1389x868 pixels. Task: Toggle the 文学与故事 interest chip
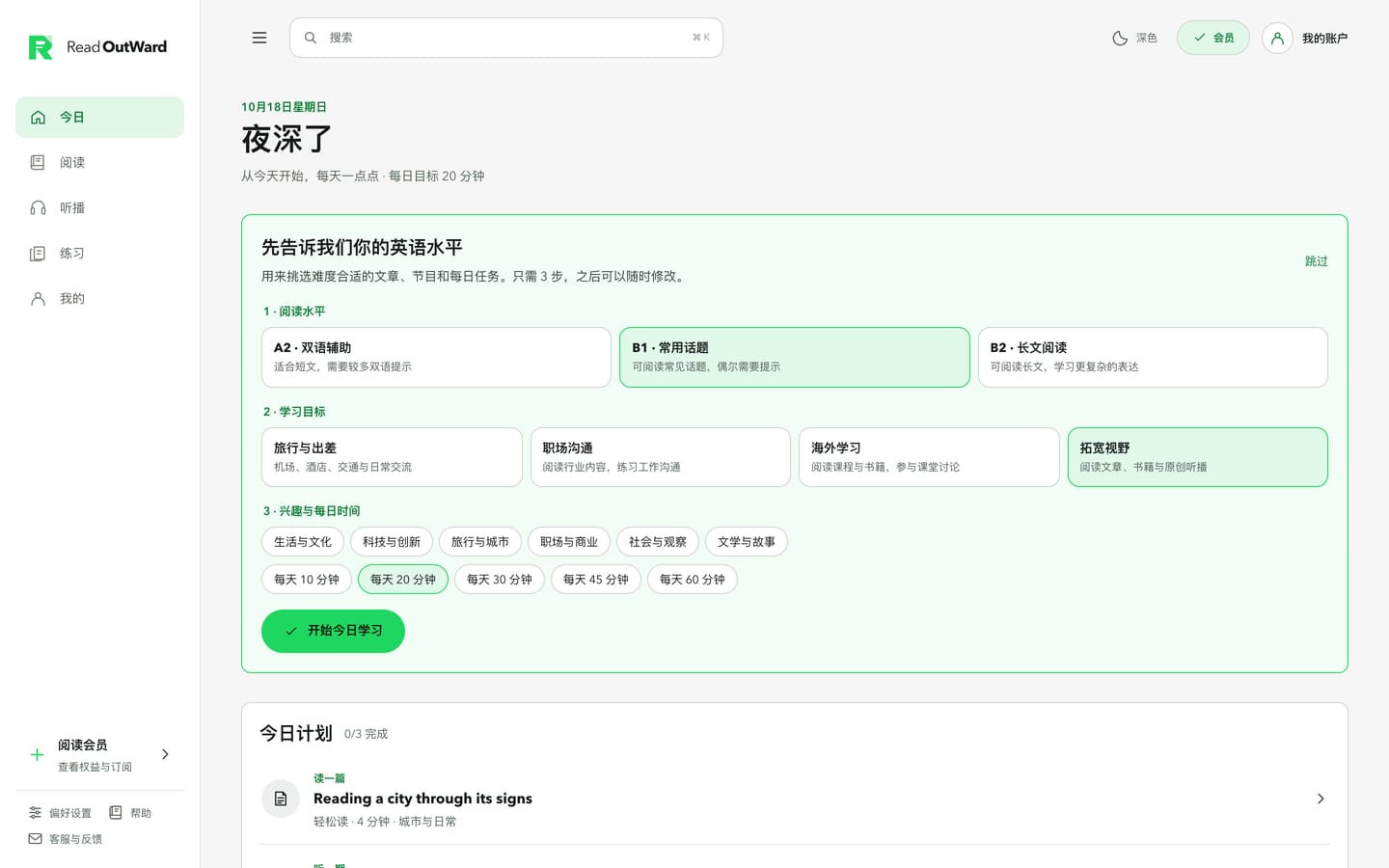click(747, 542)
